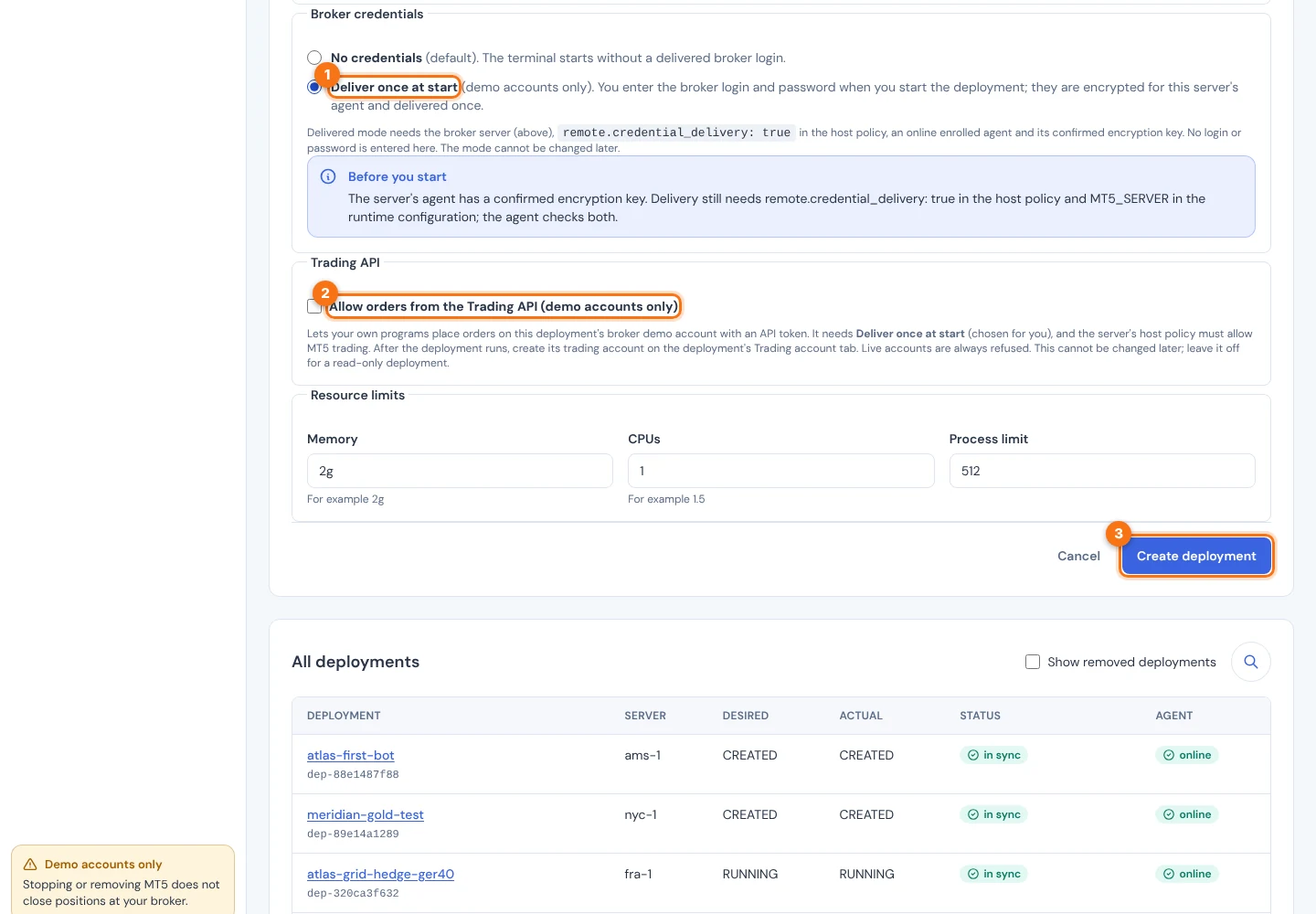Cancel the deployment form
Screen dimensions: 1316x914
(x=1078, y=556)
